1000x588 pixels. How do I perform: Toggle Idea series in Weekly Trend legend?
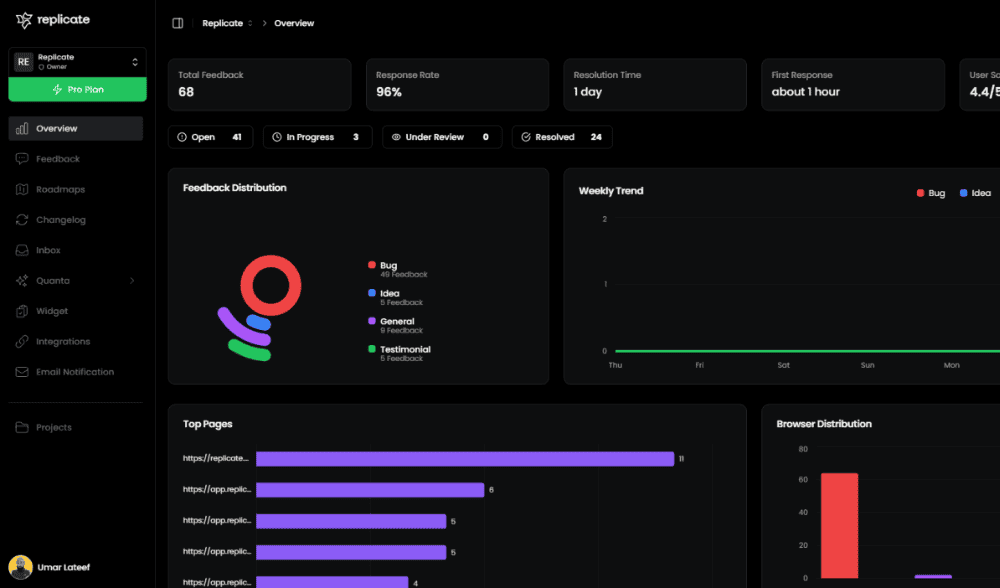click(975, 193)
